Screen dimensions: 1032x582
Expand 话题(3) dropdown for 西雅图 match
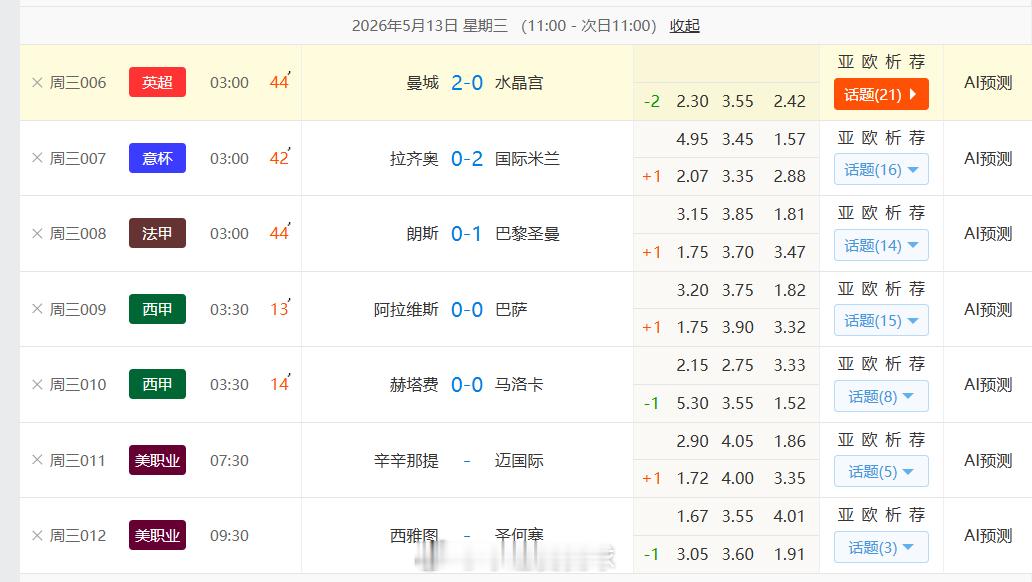coord(881,547)
